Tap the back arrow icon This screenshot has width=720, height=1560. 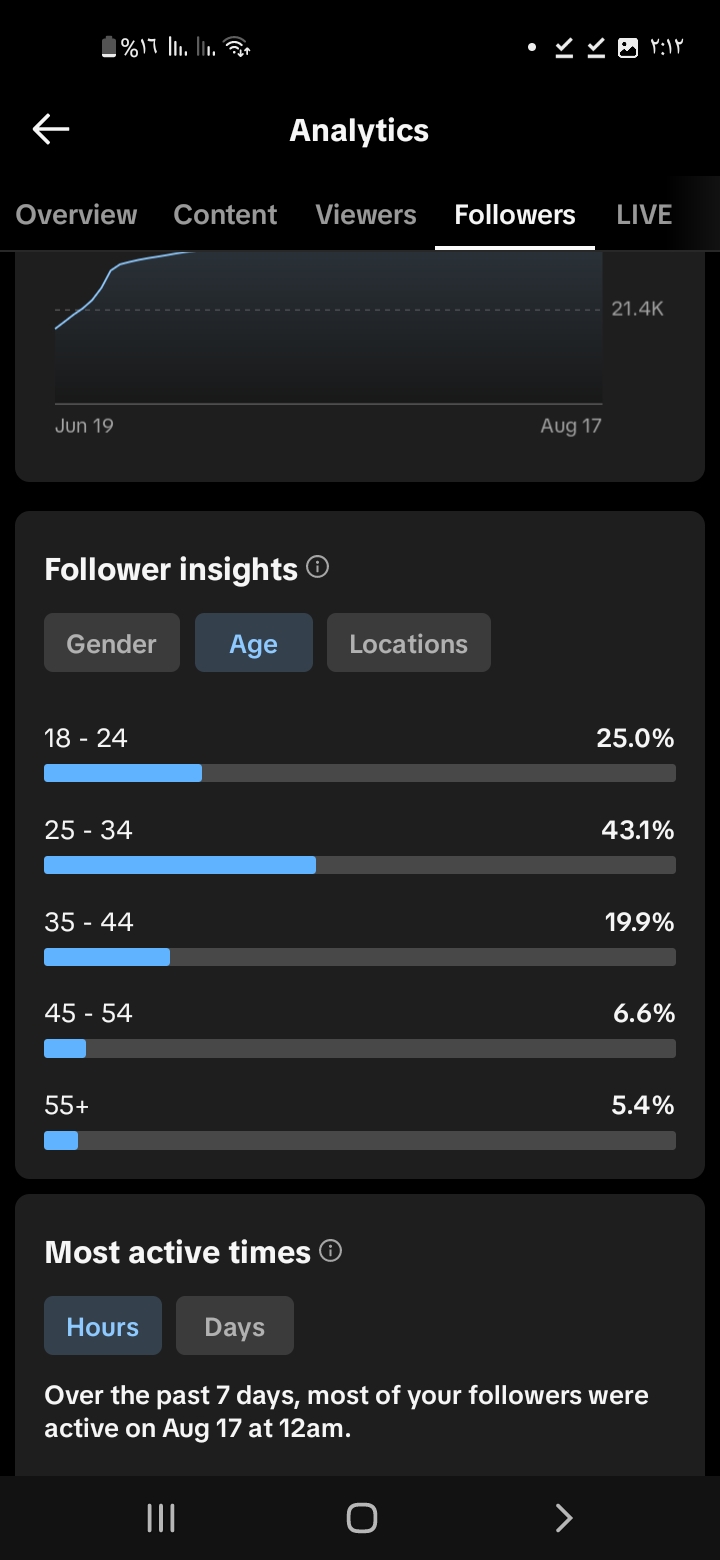(51, 129)
